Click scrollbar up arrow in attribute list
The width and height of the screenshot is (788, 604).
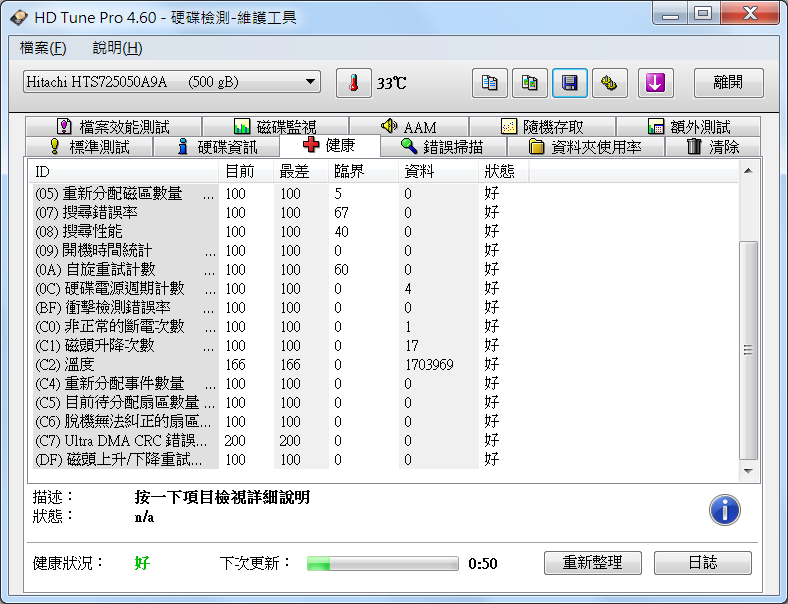click(748, 171)
